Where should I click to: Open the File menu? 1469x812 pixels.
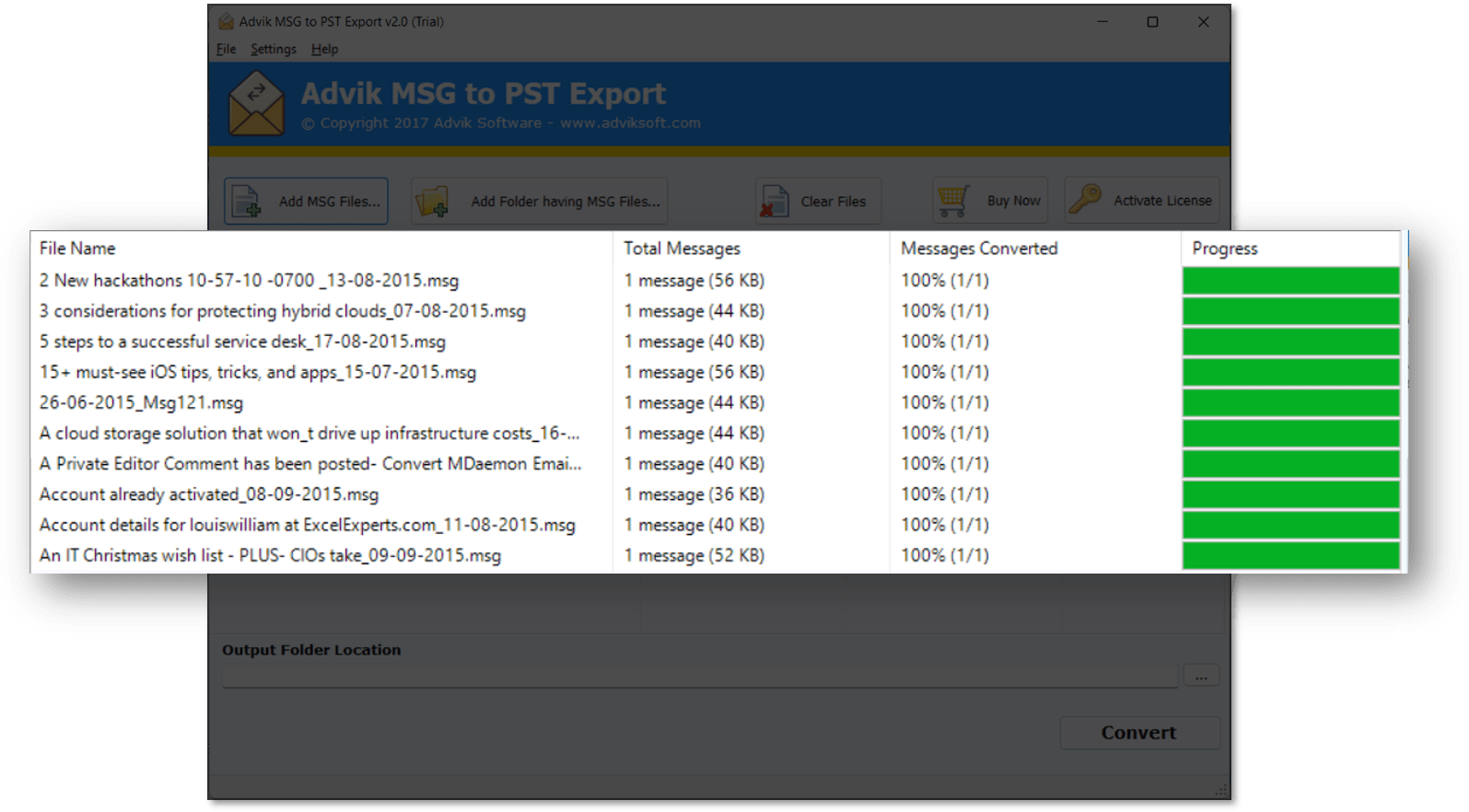coord(226,49)
